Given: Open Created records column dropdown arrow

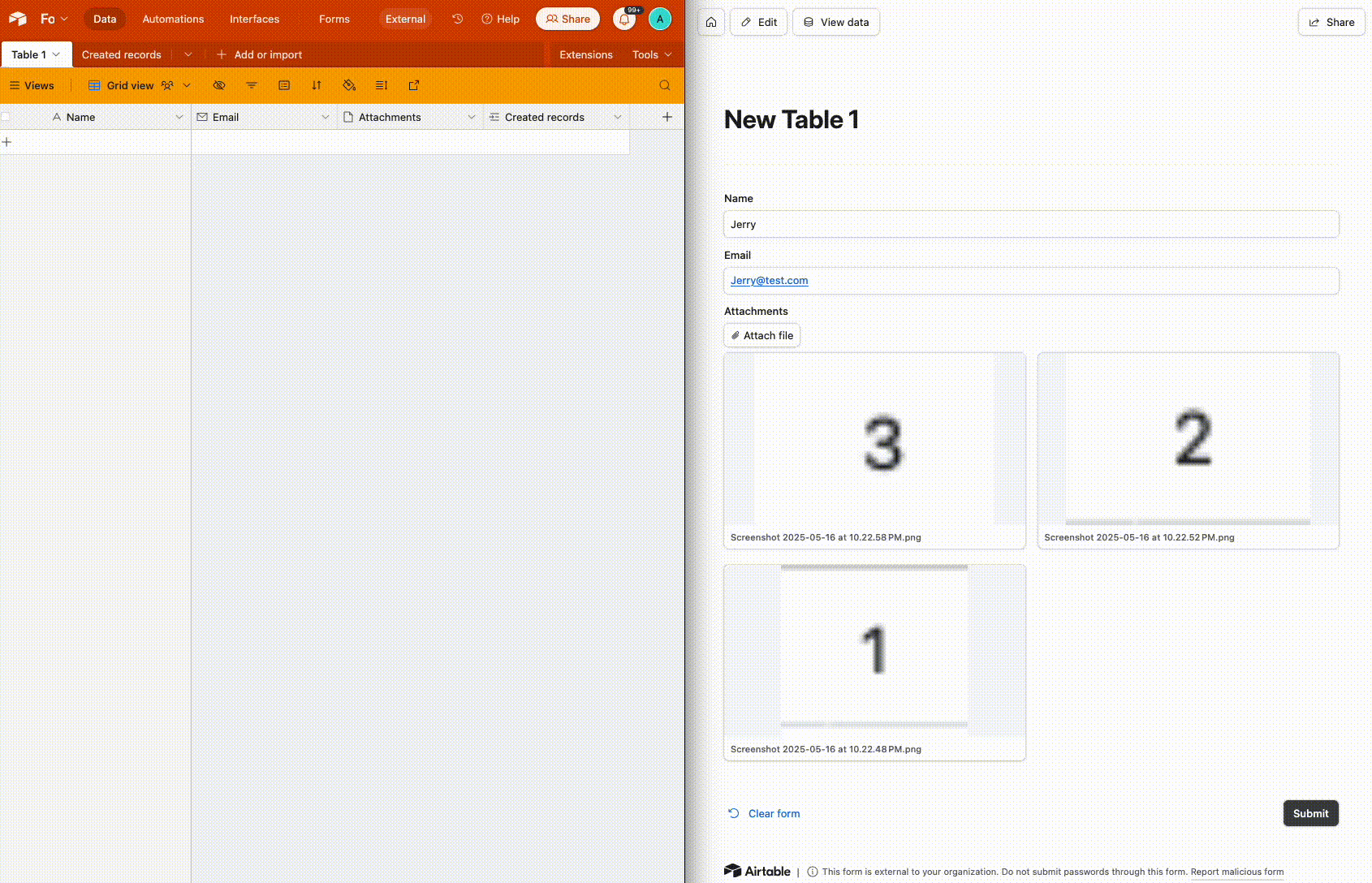Looking at the screenshot, I should pyautogui.click(x=618, y=117).
